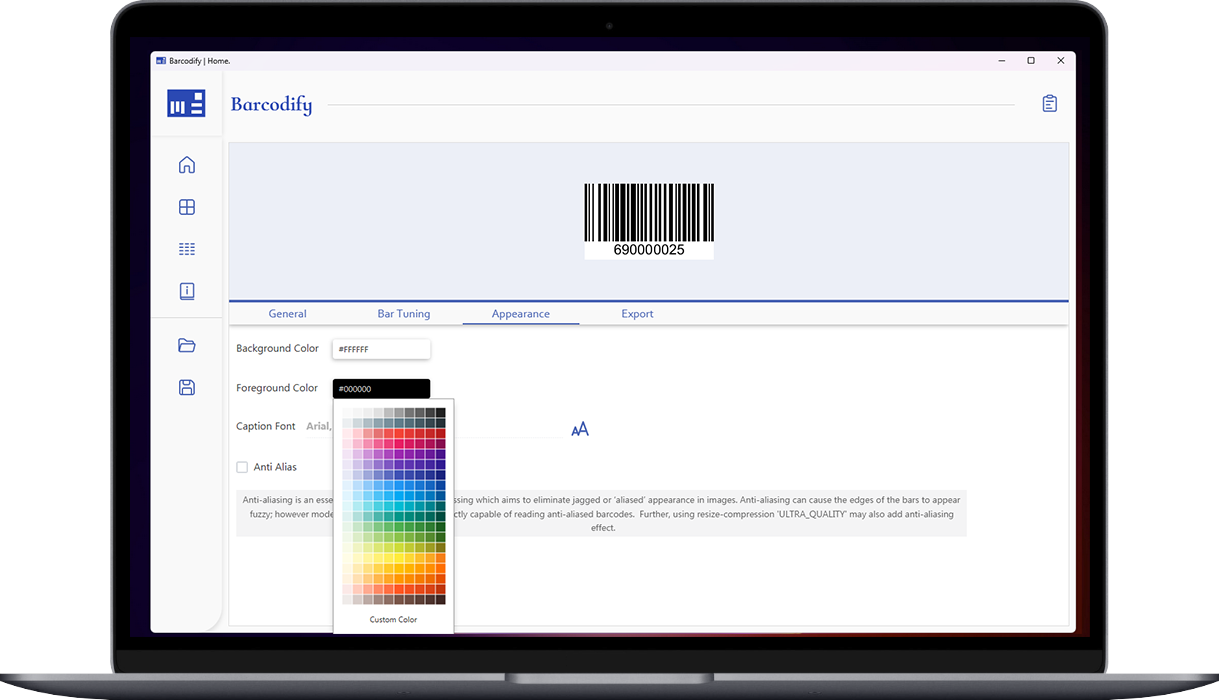This screenshot has width=1219, height=700.
Task: Switch to the Export tab
Action: (x=637, y=313)
